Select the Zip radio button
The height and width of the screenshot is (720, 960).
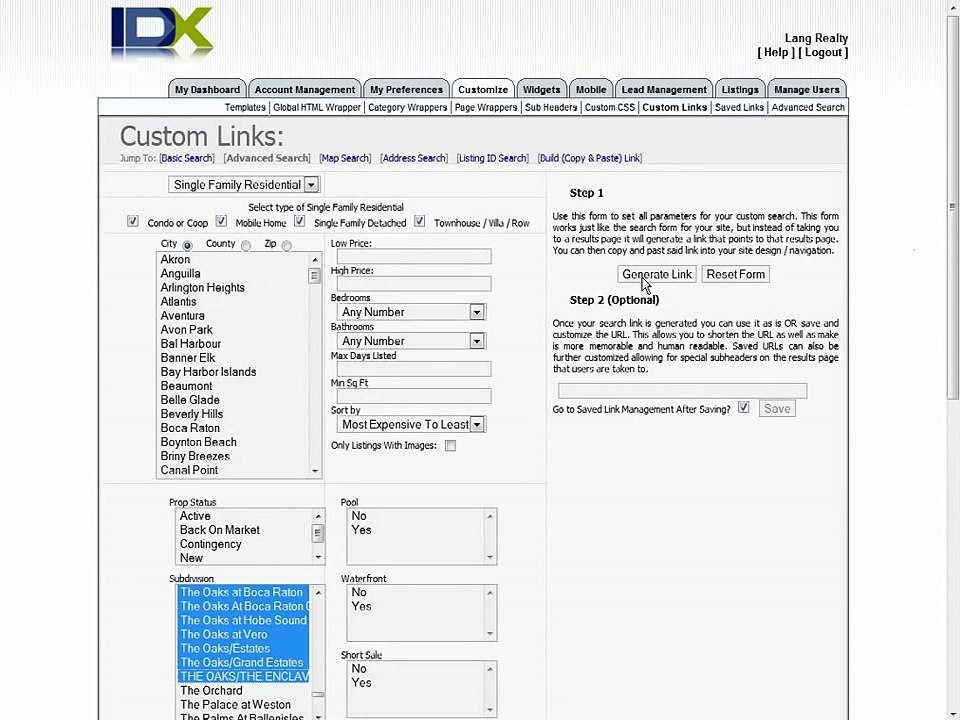pos(287,246)
